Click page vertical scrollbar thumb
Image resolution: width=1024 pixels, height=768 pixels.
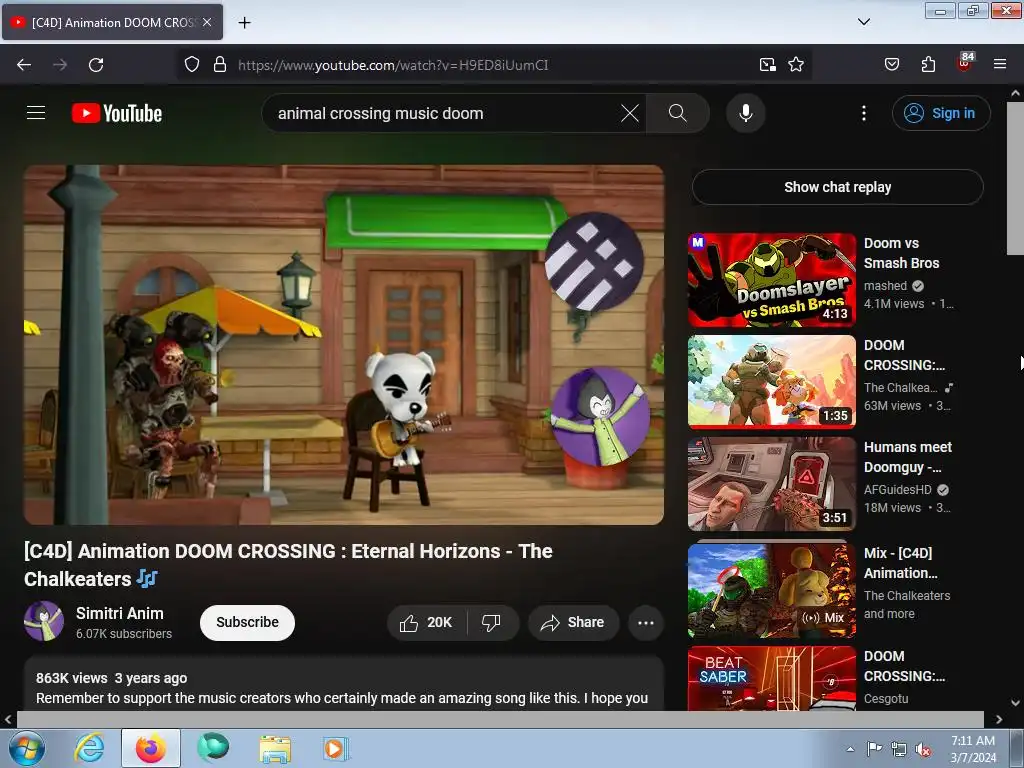coord(1015,178)
